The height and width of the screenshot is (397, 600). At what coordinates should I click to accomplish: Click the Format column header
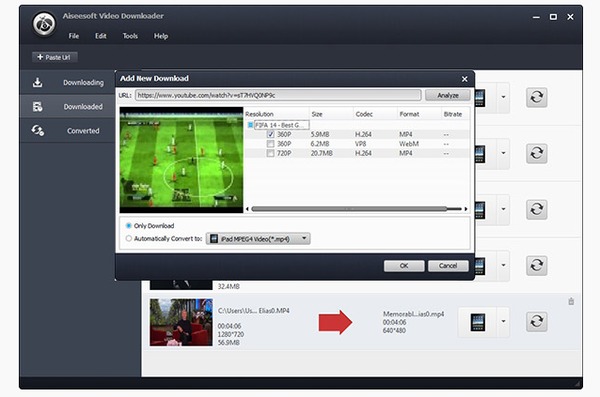point(419,114)
